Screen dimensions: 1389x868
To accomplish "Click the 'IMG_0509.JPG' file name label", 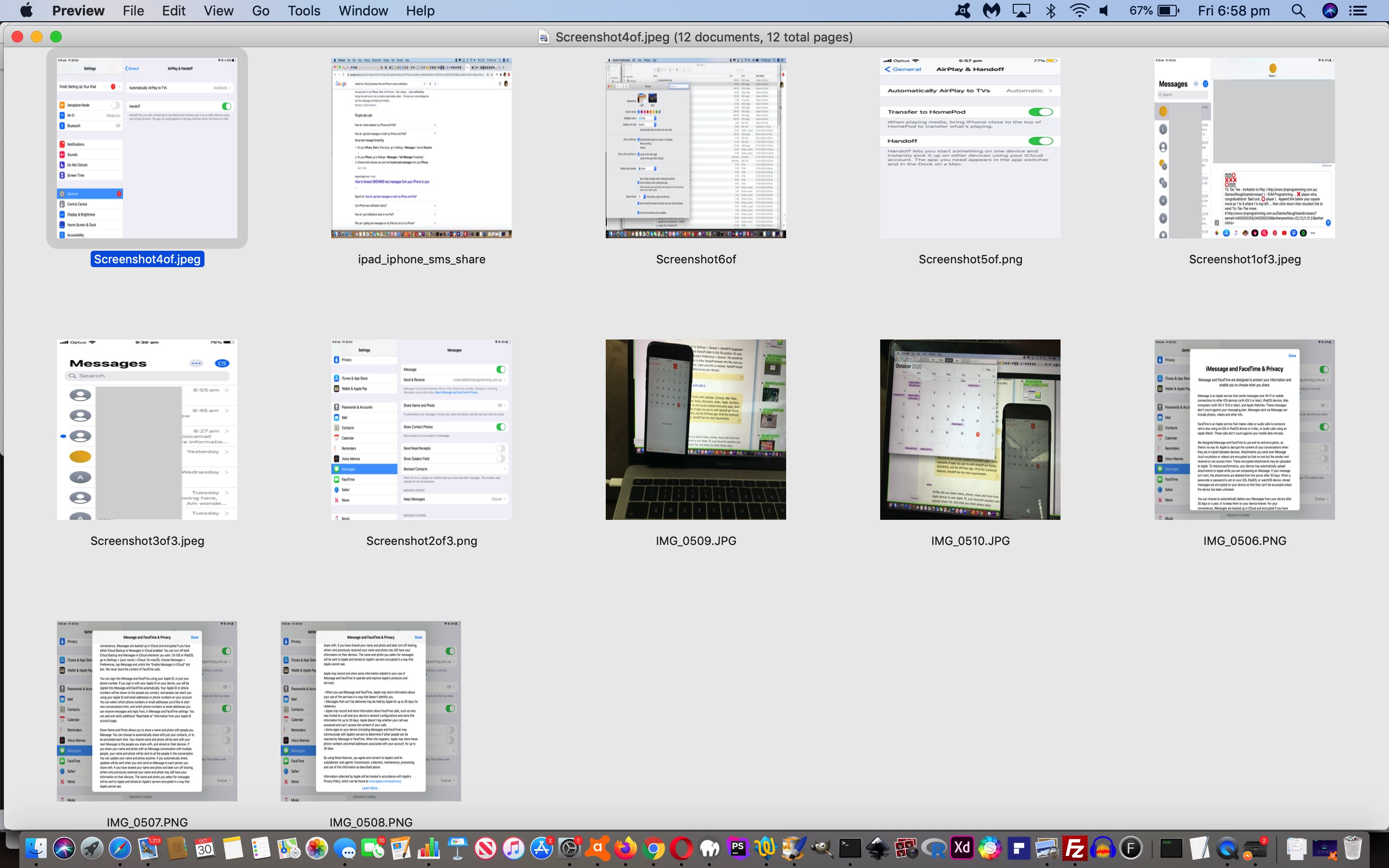I will (695, 541).
